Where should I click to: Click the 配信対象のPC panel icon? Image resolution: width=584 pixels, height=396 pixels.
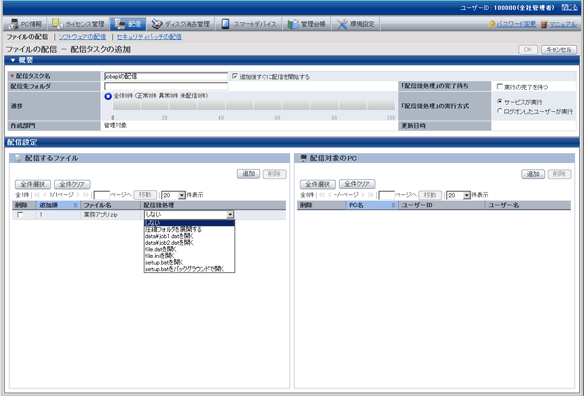[303, 158]
